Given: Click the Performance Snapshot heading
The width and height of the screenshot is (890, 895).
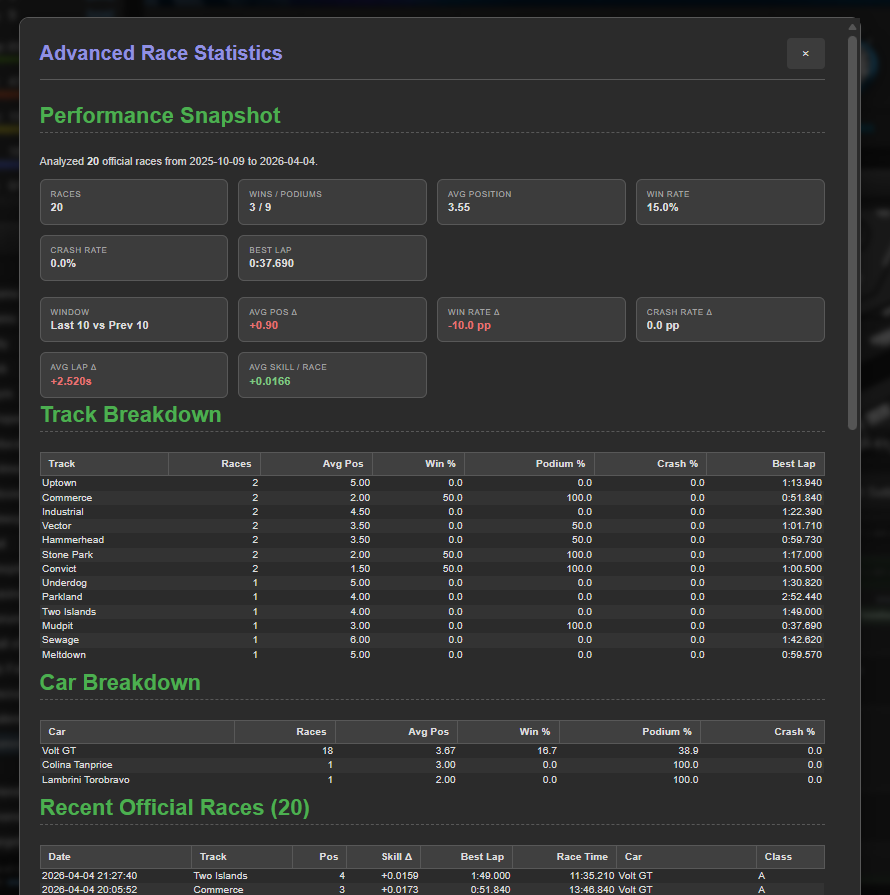Looking at the screenshot, I should (160, 115).
